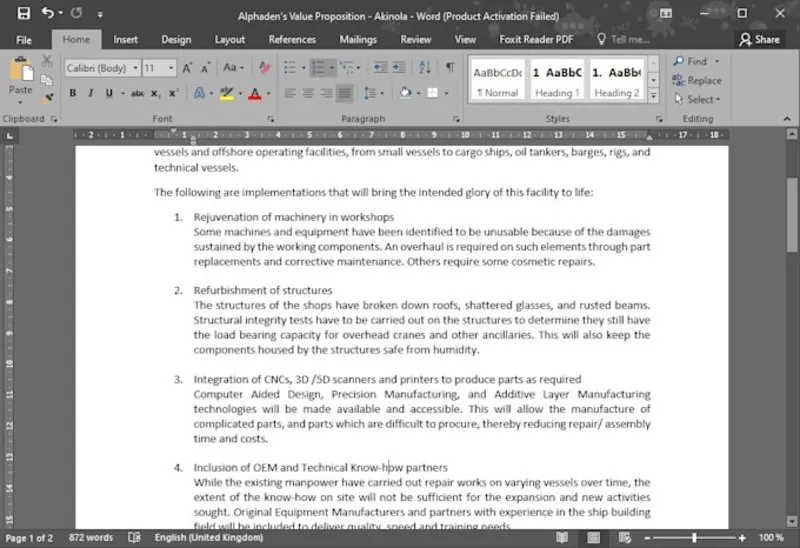The height and width of the screenshot is (548, 800).
Task: Expand the Paste options arrow
Action: point(20,103)
